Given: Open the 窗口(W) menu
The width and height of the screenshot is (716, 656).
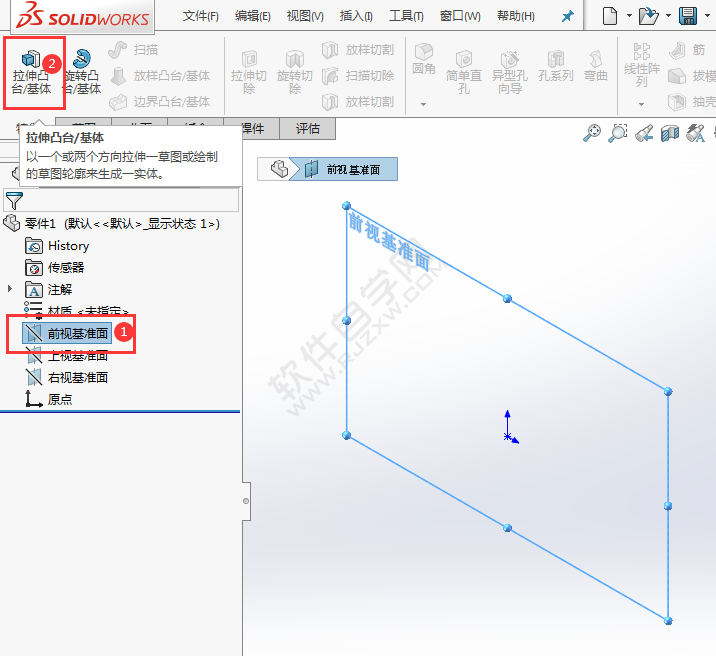Looking at the screenshot, I should [x=460, y=16].
